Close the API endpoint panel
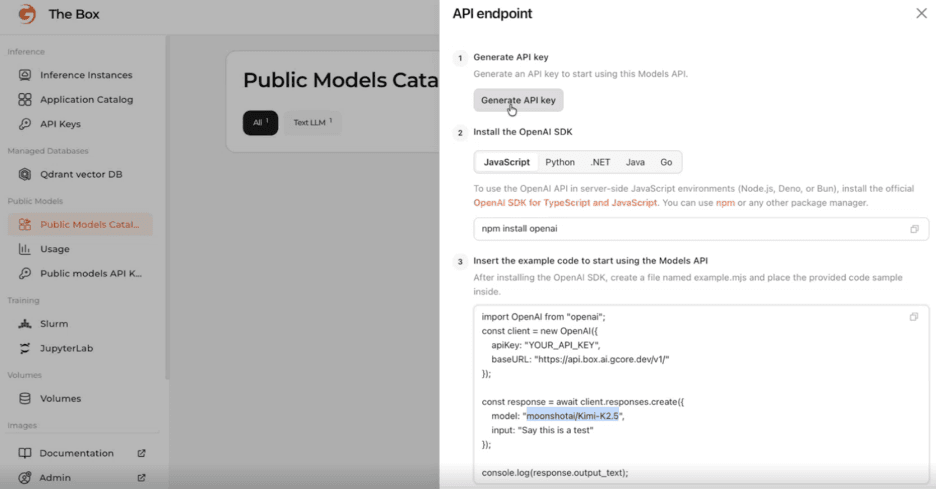Viewport: 936px width, 490px height. coord(921,14)
